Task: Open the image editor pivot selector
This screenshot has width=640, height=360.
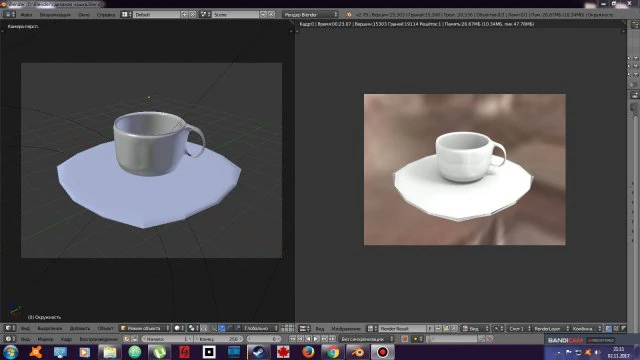Action: coord(498,328)
